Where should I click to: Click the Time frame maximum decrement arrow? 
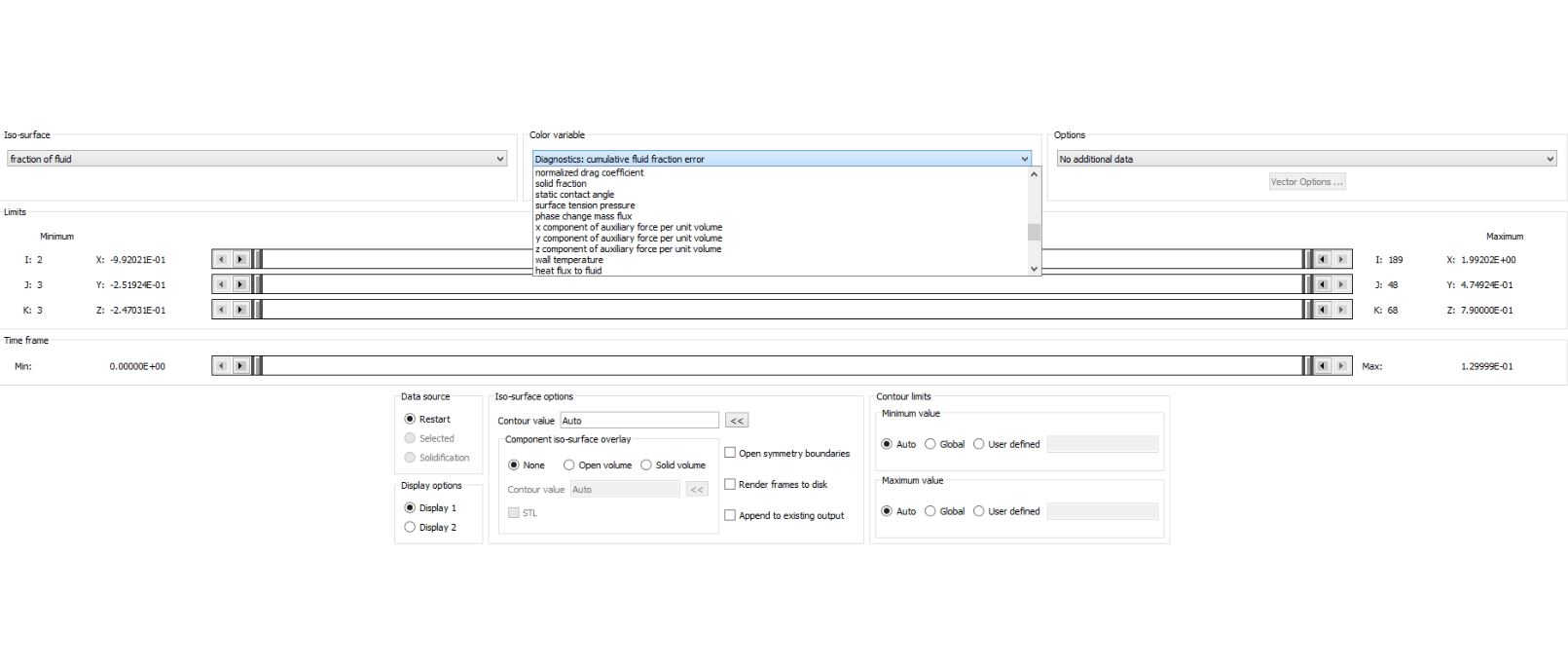pos(1322,366)
